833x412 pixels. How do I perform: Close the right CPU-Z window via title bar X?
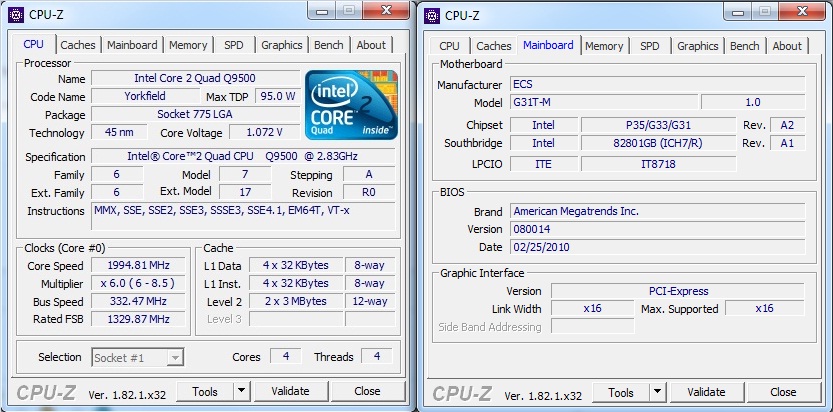pos(803,11)
